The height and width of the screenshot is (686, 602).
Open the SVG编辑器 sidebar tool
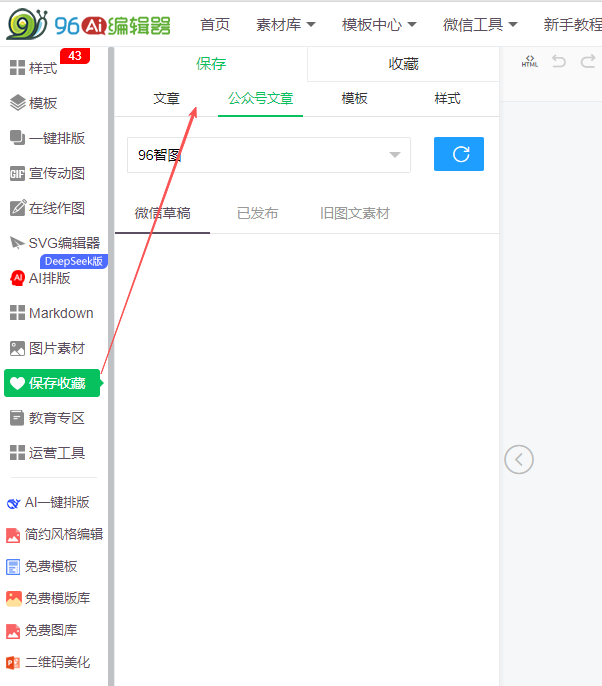click(x=55, y=242)
